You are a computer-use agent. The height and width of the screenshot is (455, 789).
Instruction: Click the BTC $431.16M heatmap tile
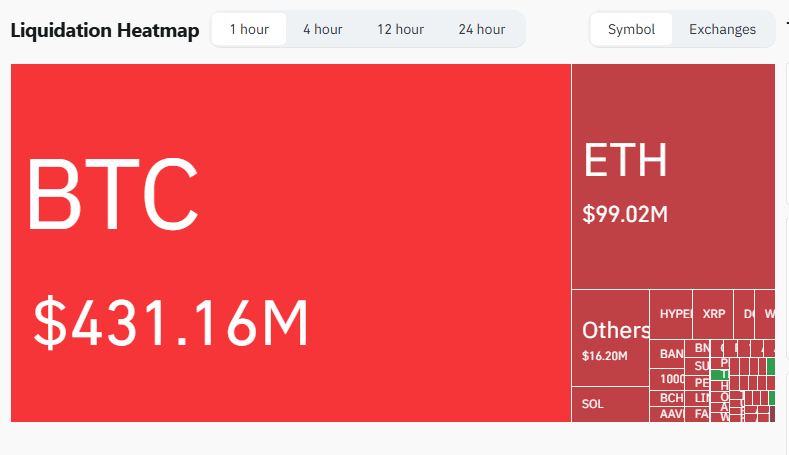tap(290, 242)
